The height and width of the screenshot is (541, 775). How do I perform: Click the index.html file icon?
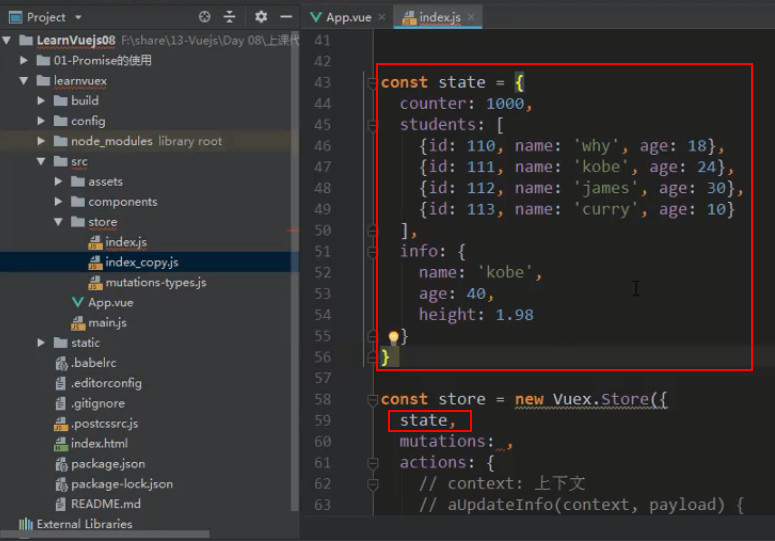(60, 444)
